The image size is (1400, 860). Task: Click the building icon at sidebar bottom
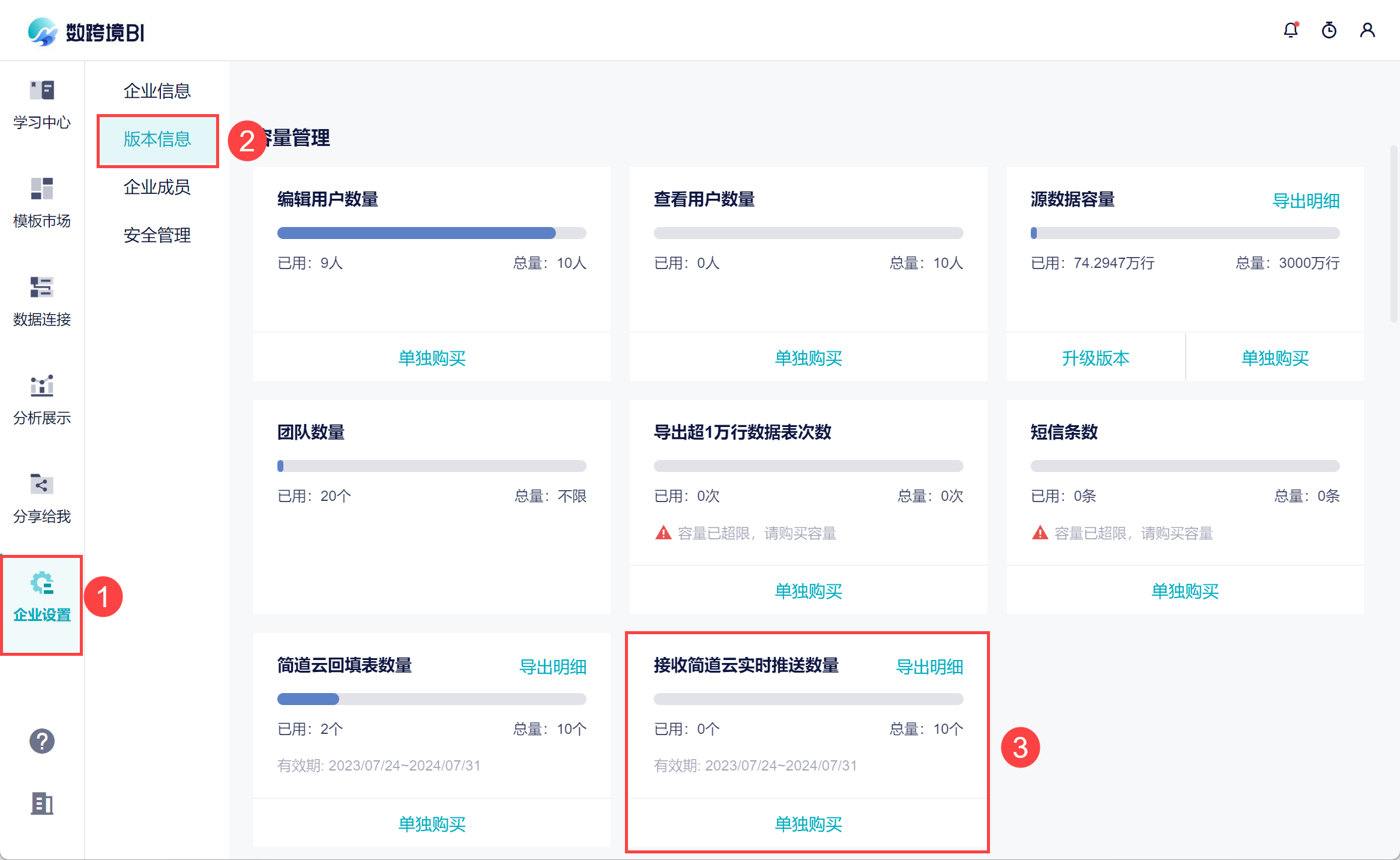[42, 804]
